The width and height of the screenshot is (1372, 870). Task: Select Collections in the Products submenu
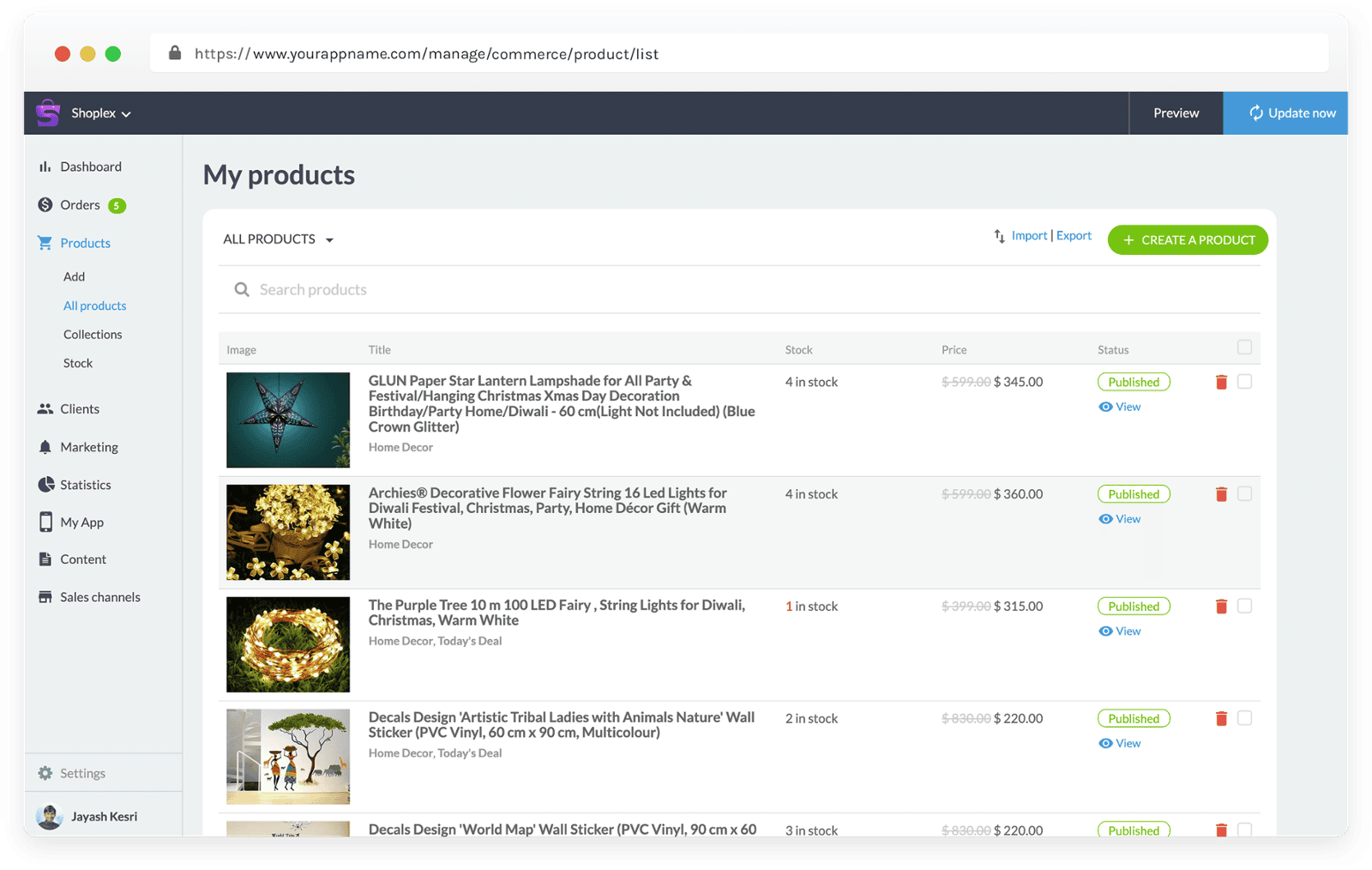tap(93, 334)
